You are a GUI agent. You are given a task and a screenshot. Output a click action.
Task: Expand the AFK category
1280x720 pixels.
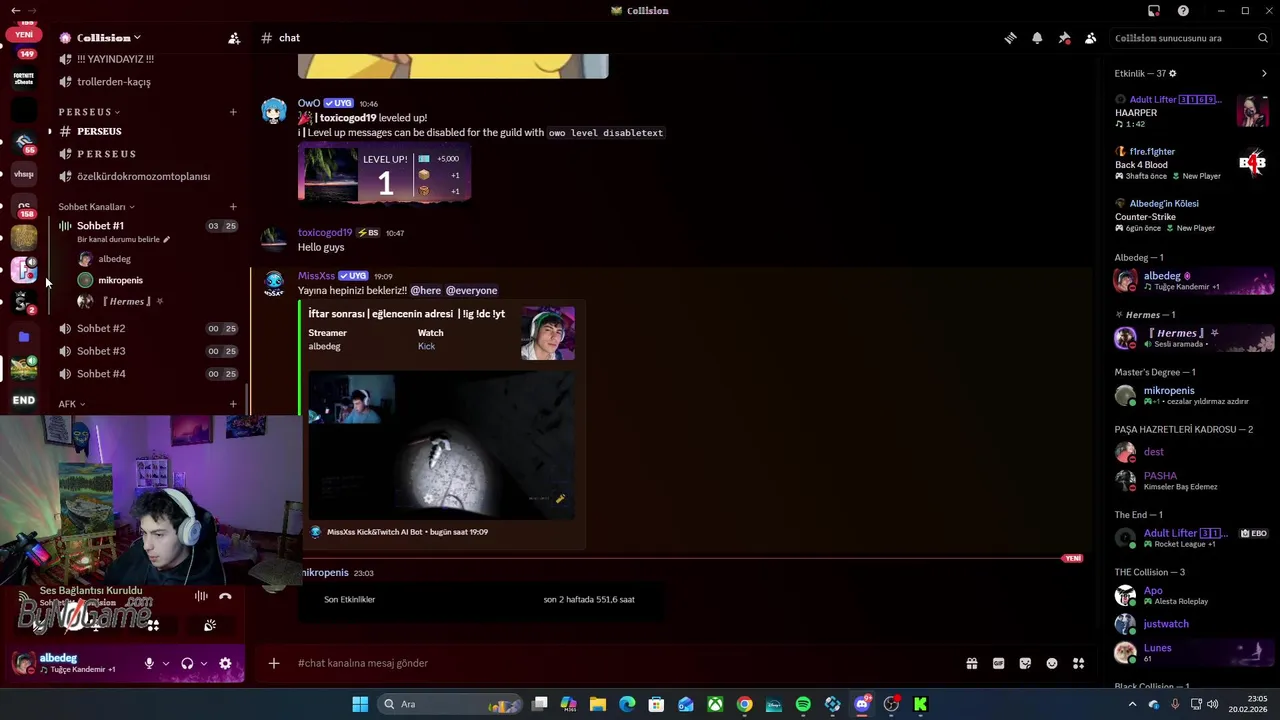click(71, 404)
